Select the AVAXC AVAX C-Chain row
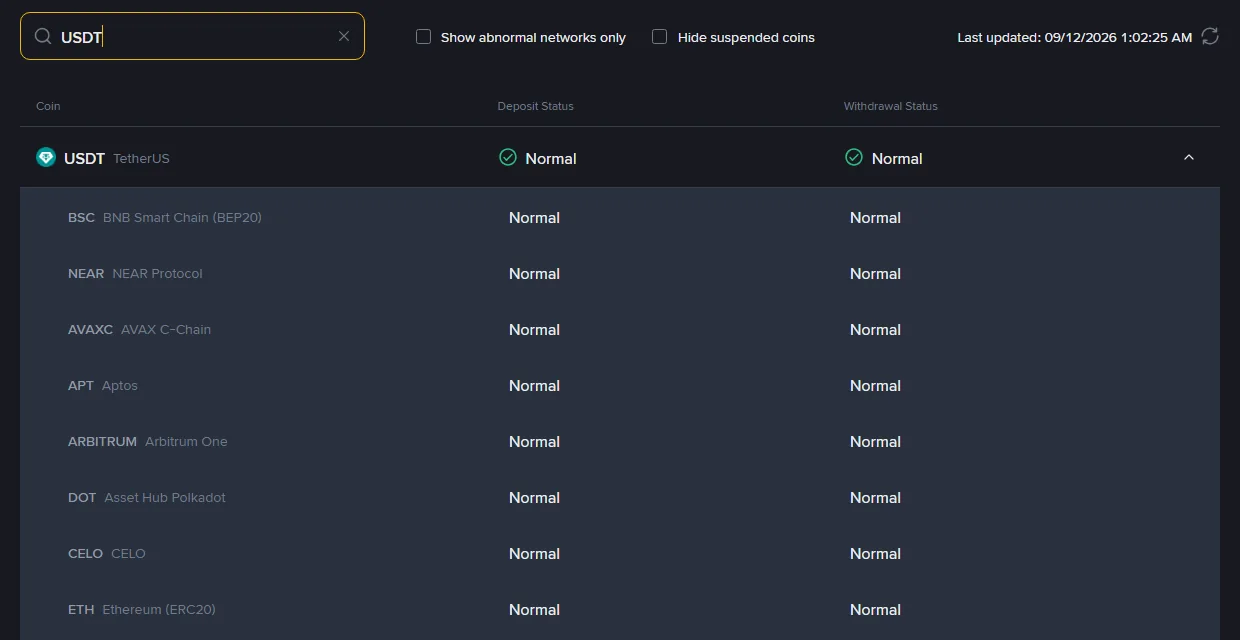Screen dimensions: 1240x640 click(x=620, y=329)
